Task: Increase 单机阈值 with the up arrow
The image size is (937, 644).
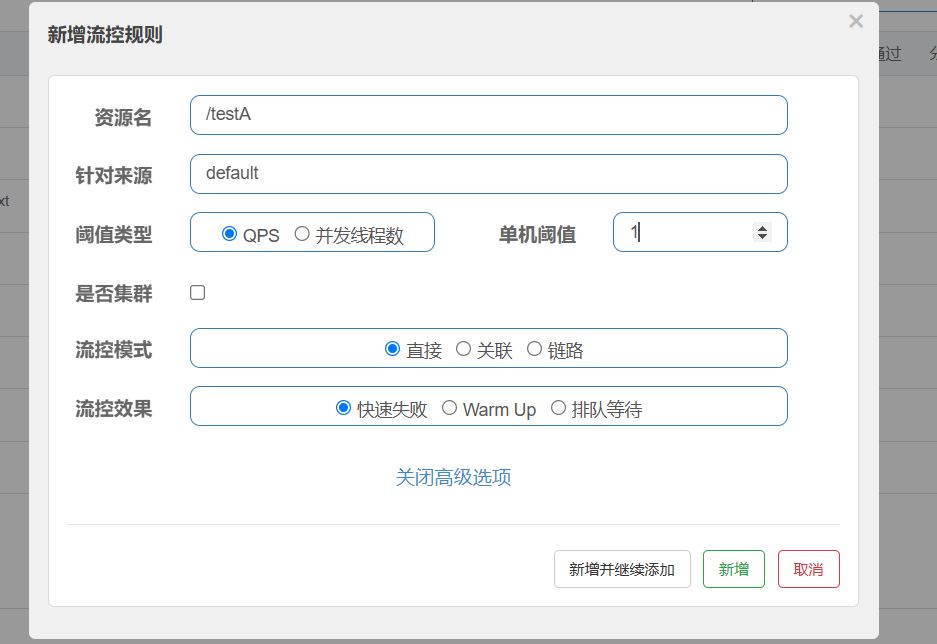Action: pyautogui.click(x=763, y=228)
